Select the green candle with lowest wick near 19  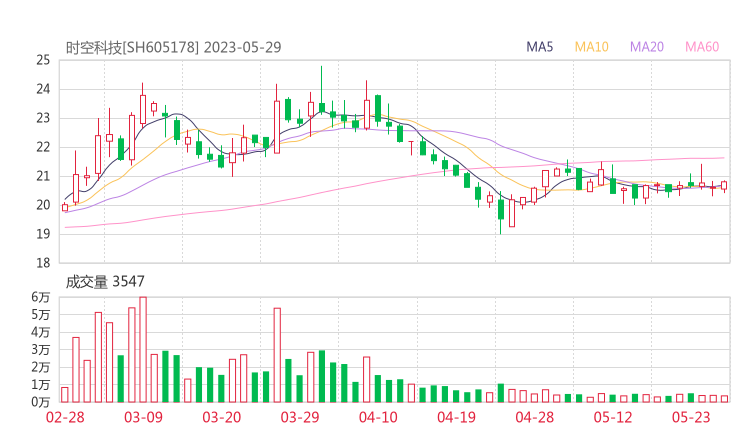pos(501,212)
